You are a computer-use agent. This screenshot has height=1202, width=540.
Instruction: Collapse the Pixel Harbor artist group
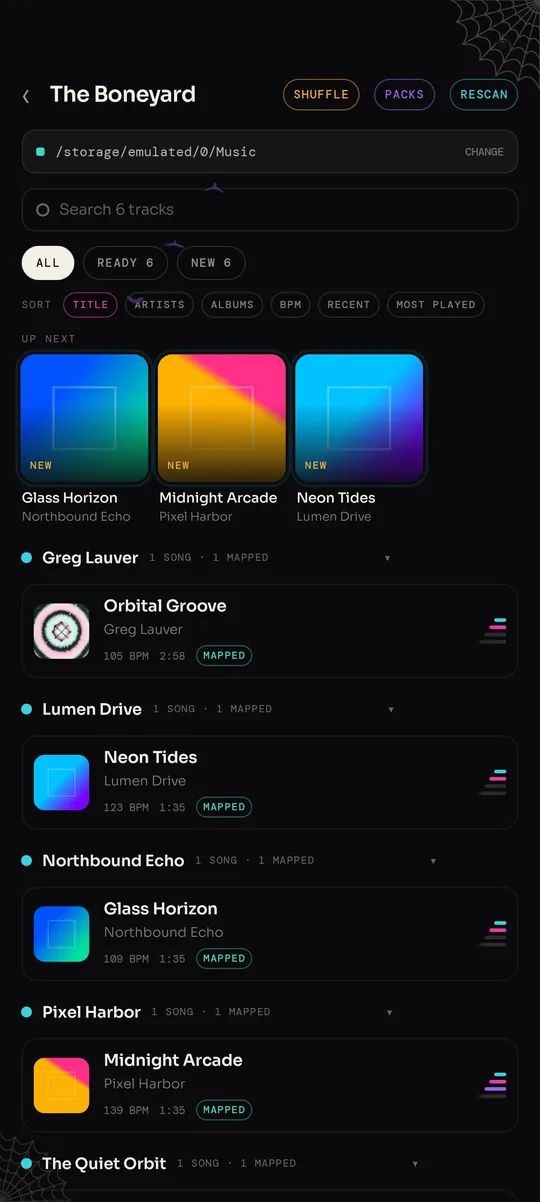click(x=390, y=1012)
